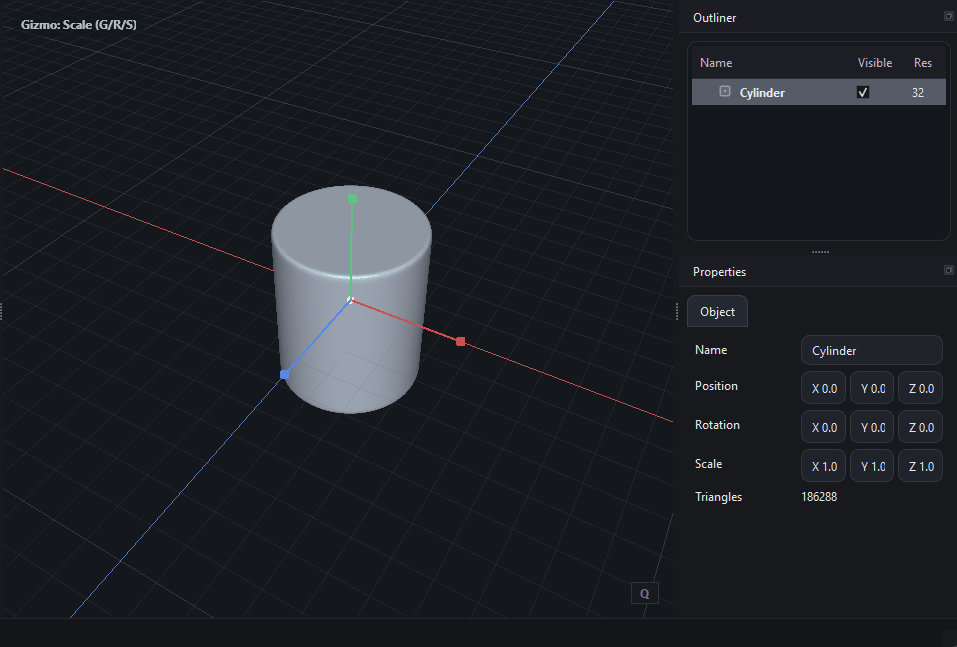Click the splitter handle between Outliner and Properties
957x647 pixels.
coord(819,252)
